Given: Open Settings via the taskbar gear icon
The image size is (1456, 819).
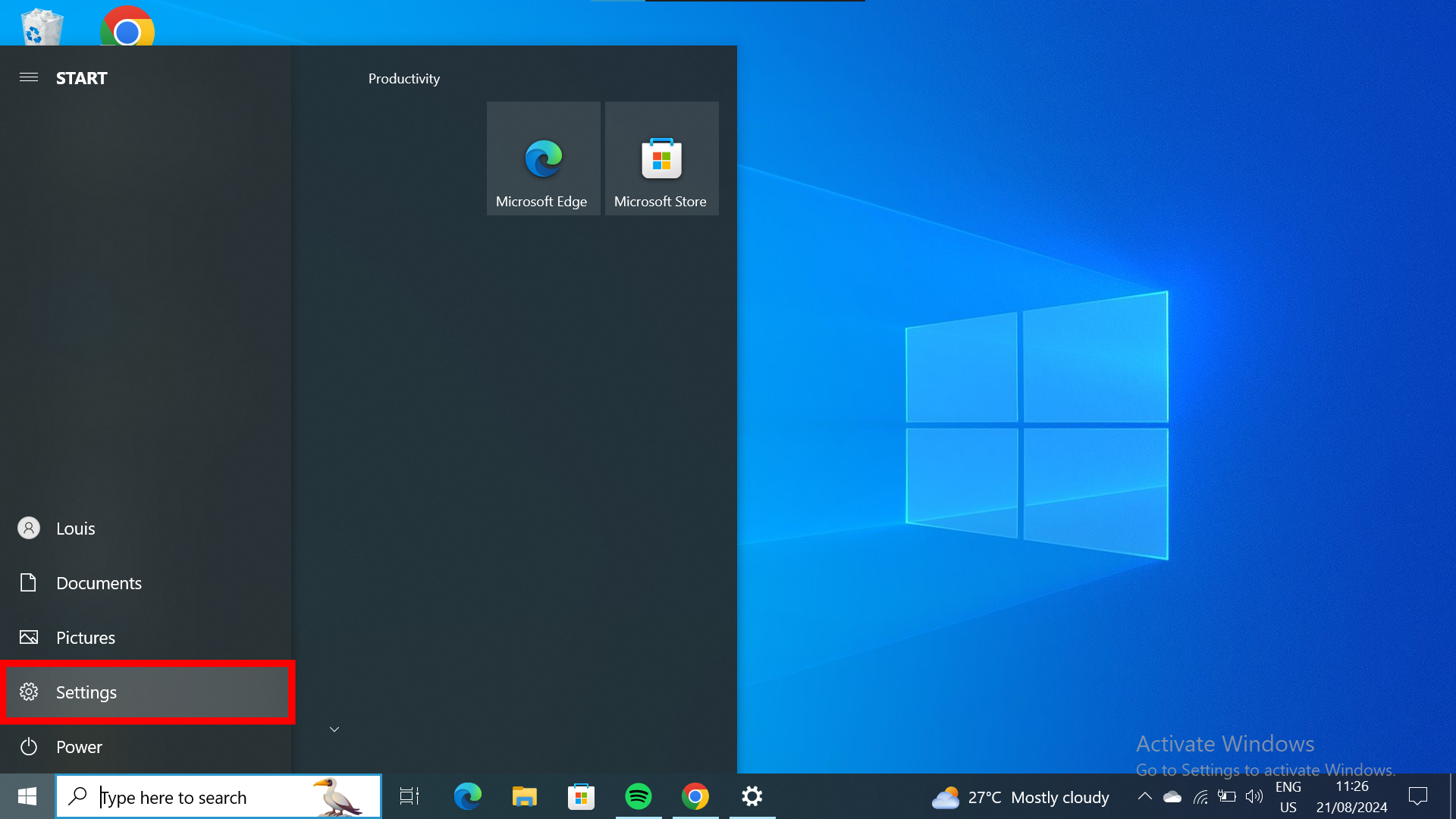Looking at the screenshot, I should pyautogui.click(x=752, y=796).
